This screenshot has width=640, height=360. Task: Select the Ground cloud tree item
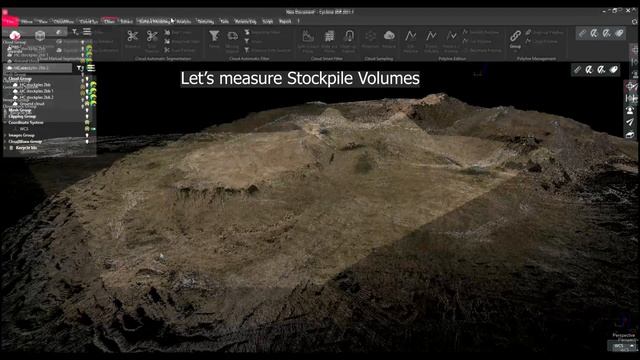pyautogui.click(x=31, y=104)
